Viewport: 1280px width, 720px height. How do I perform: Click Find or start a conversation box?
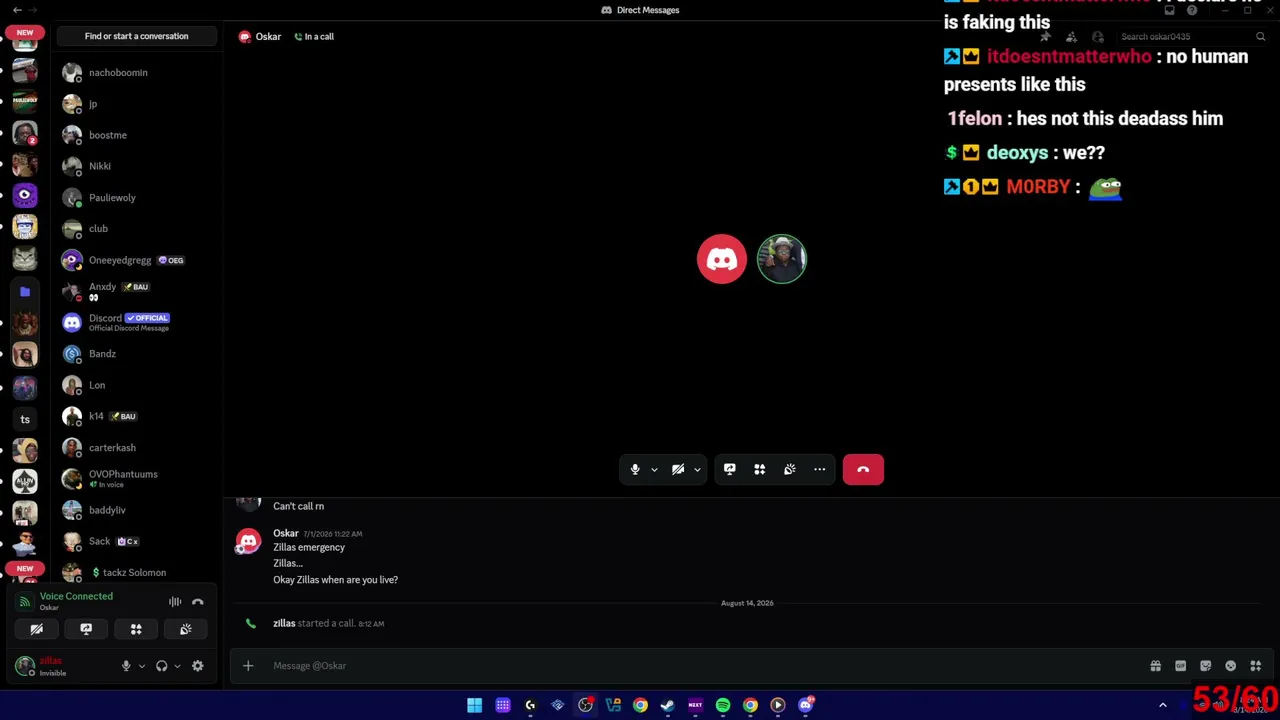click(x=136, y=36)
